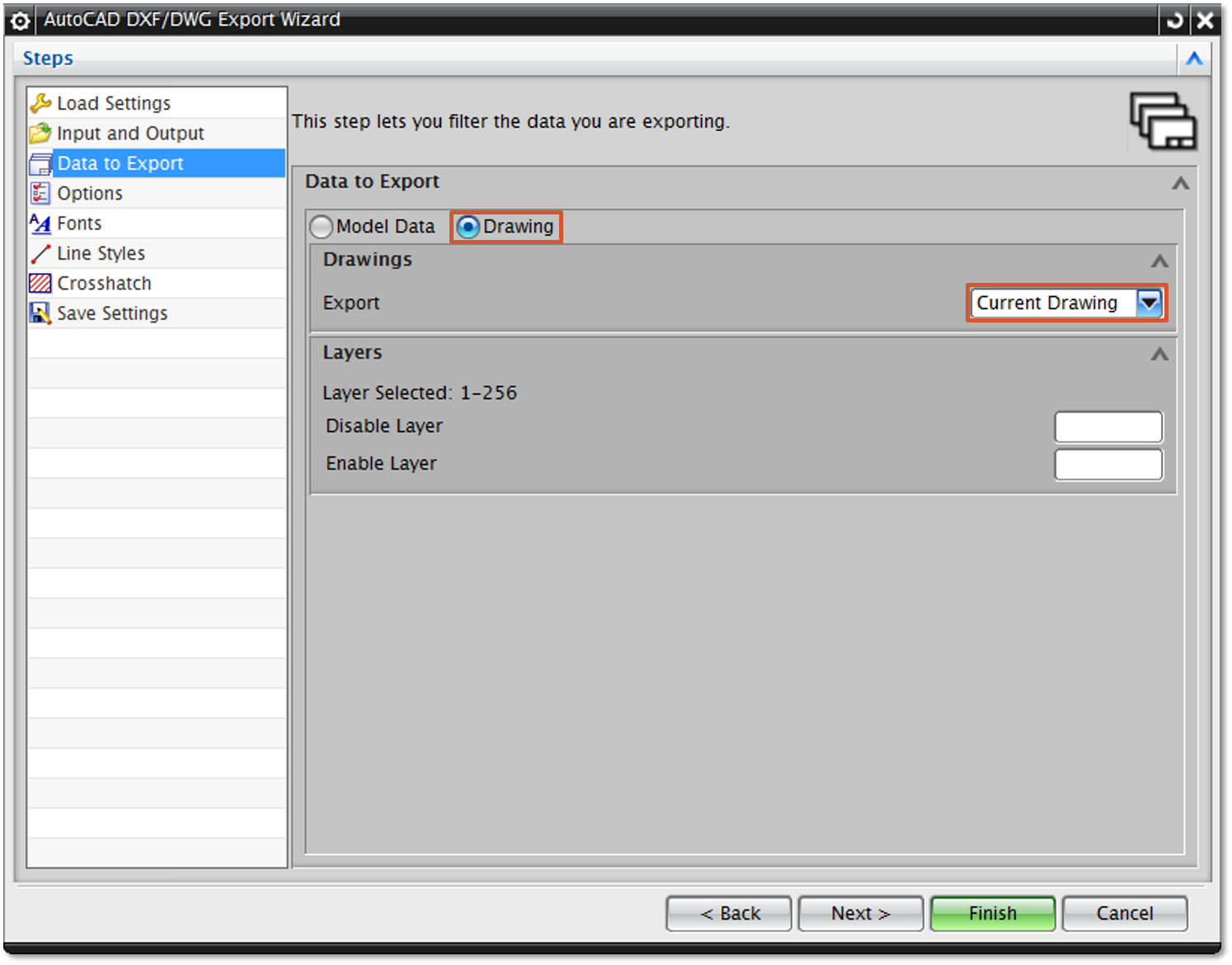Click the gear icon in title bar
Viewport: 1232px width, 965px height.
tap(21, 20)
